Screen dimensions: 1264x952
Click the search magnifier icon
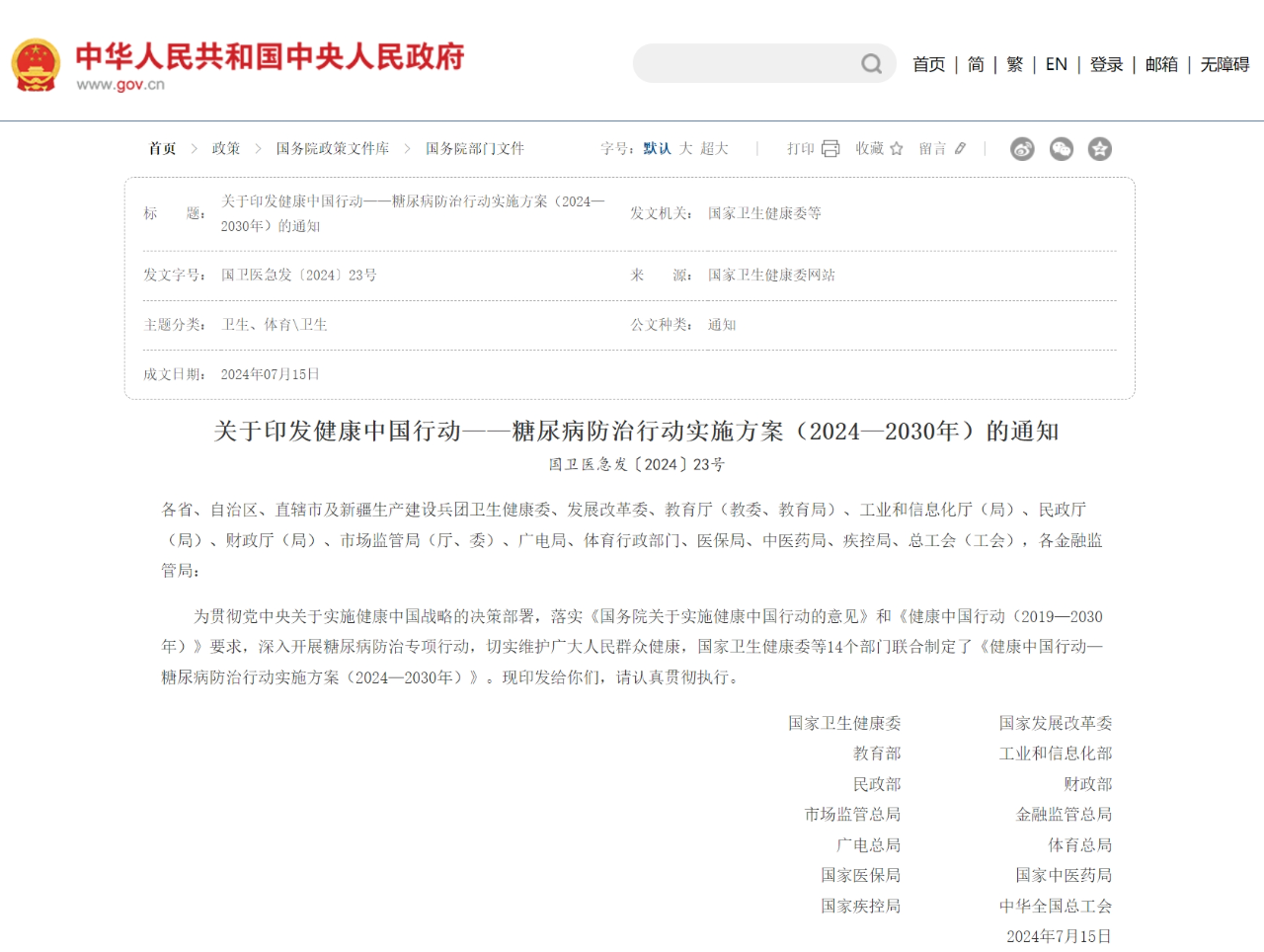[870, 63]
